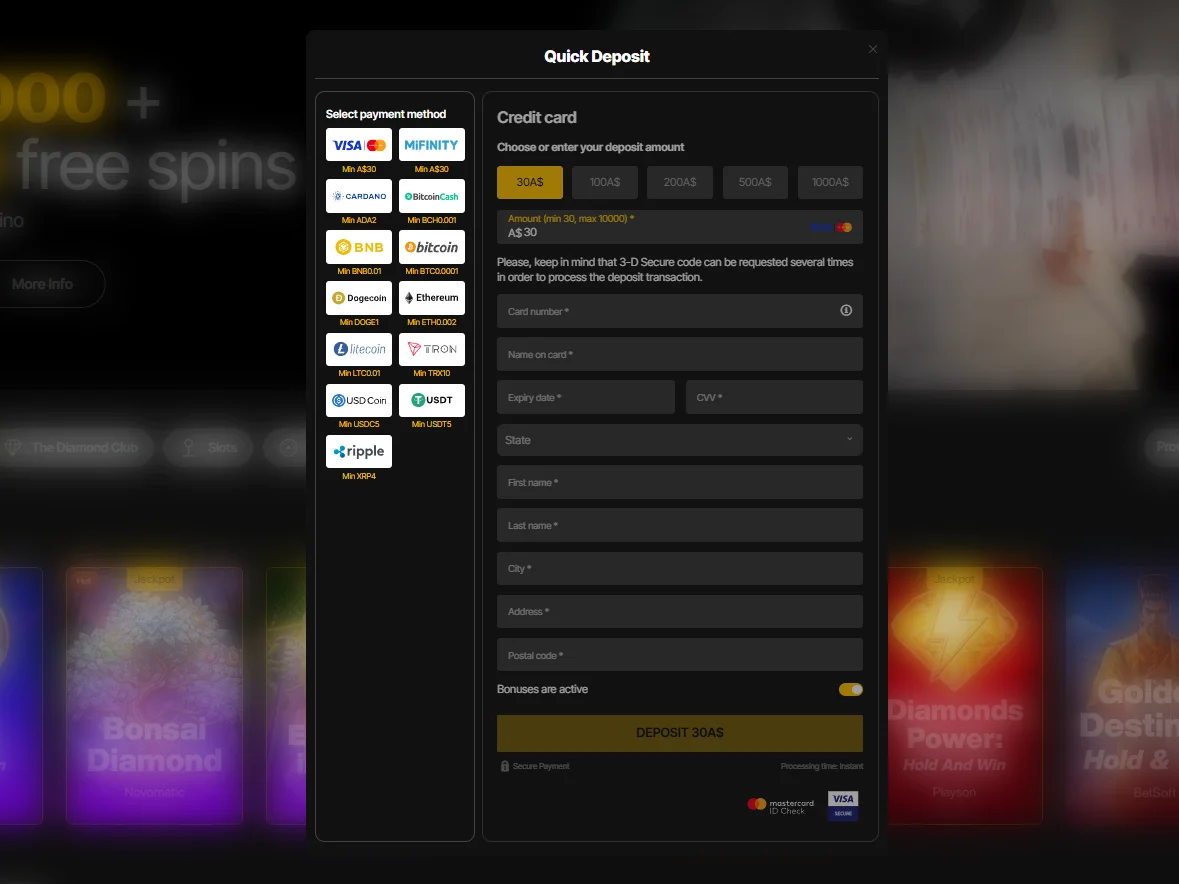Choose MiFinity payment method
The width and height of the screenshot is (1179, 884).
(432, 144)
